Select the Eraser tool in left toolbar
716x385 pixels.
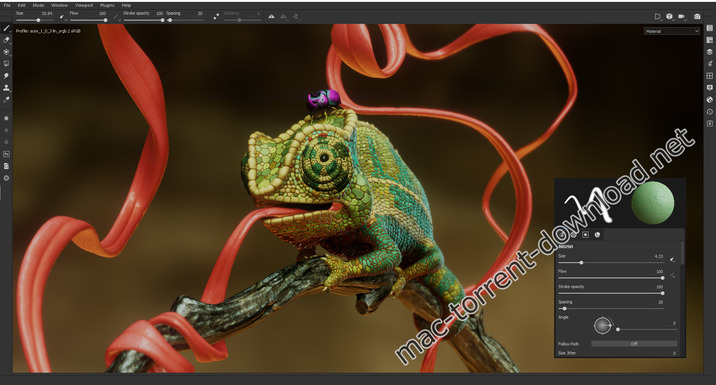point(6,40)
